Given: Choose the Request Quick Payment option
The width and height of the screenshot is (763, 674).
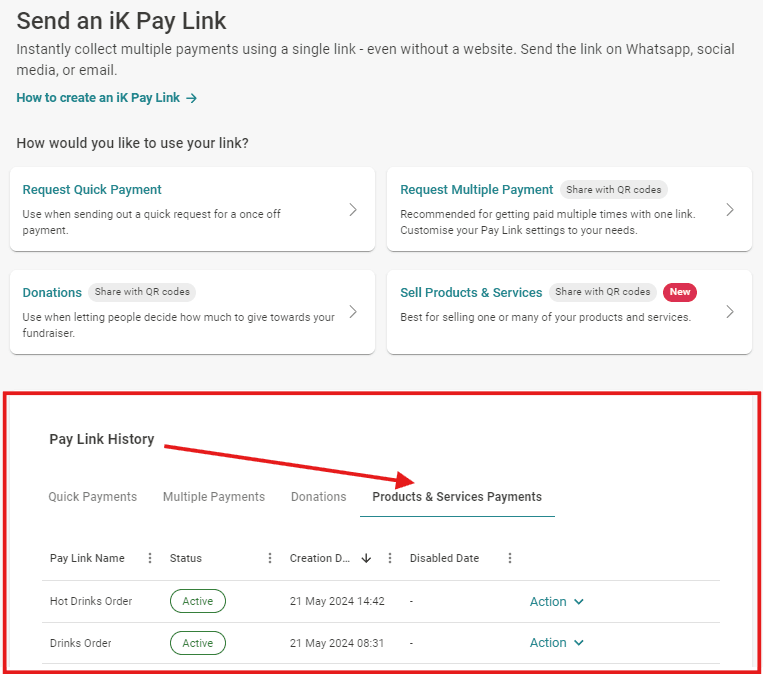Looking at the screenshot, I should (x=92, y=189).
